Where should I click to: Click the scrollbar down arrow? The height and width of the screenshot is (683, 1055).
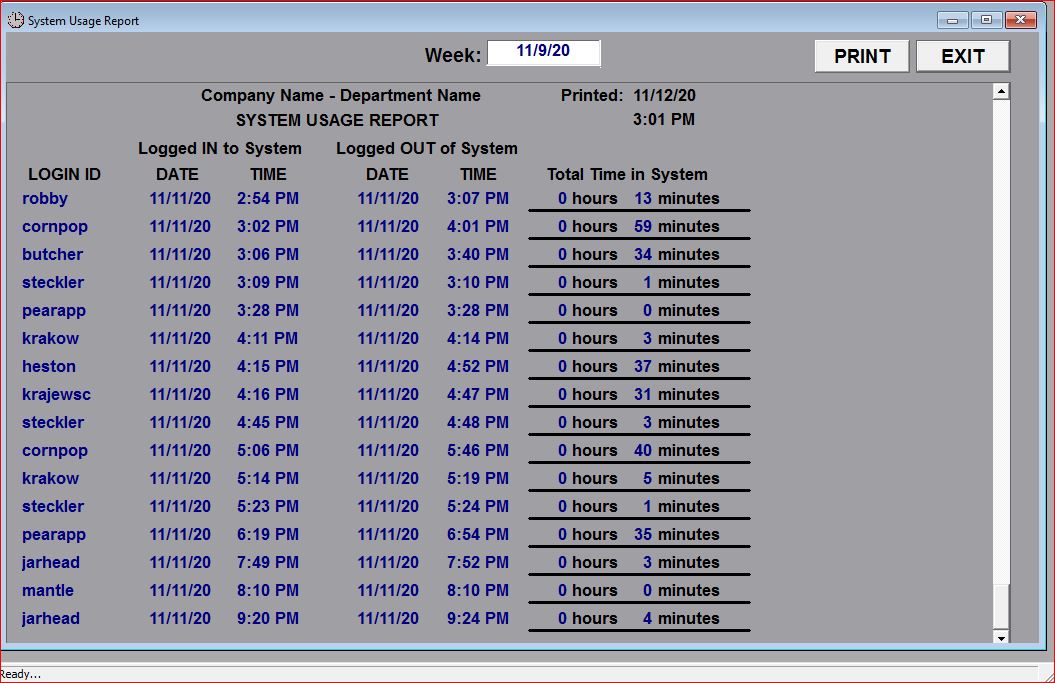1000,636
